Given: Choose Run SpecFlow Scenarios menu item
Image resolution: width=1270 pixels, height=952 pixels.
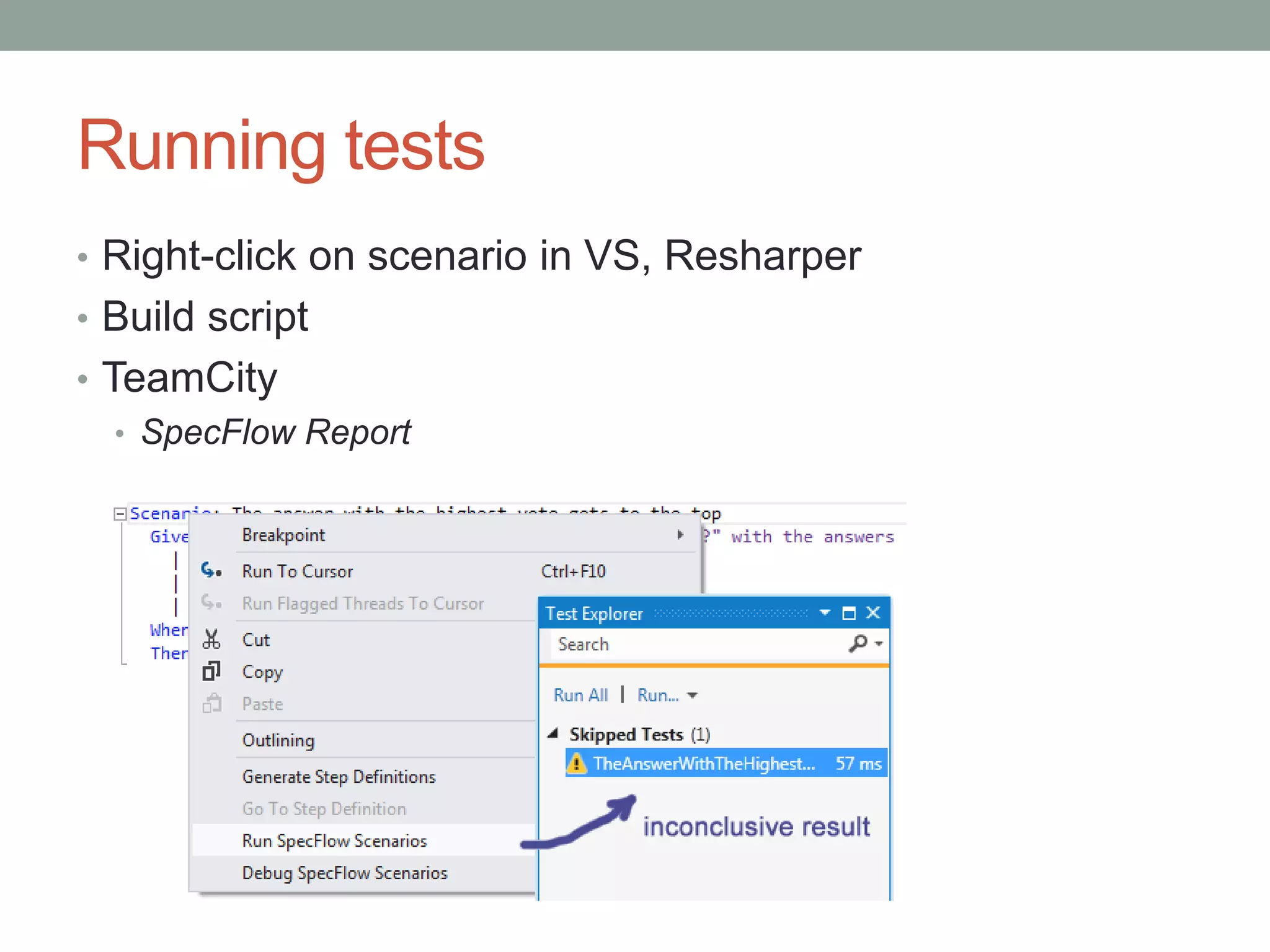Looking at the screenshot, I should pyautogui.click(x=334, y=840).
